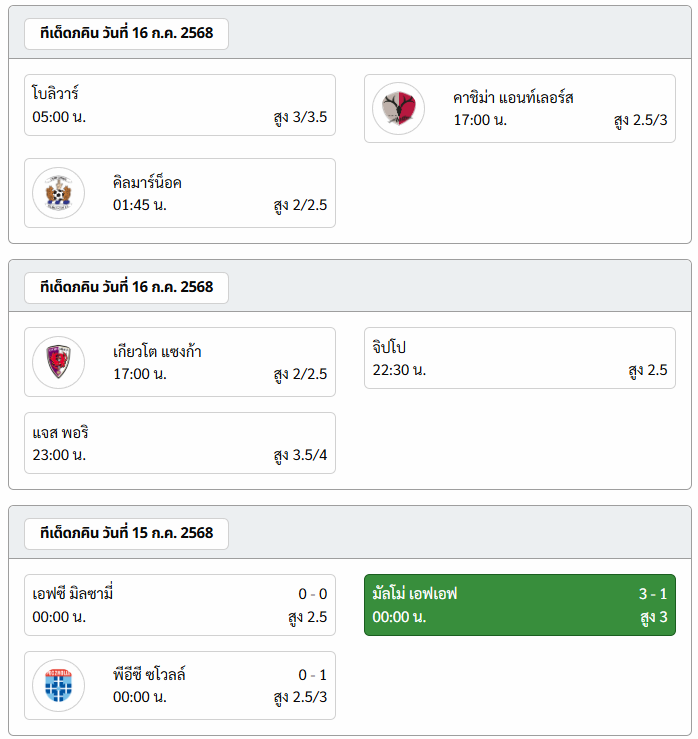Select the พีอีซี ซโวลล์ team name
The width and height of the screenshot is (698, 739).
pyautogui.click(x=149, y=674)
